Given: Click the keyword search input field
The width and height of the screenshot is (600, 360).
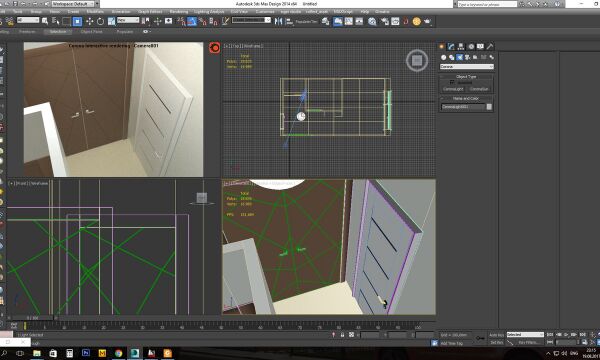Looking at the screenshot, I should tap(487, 4).
